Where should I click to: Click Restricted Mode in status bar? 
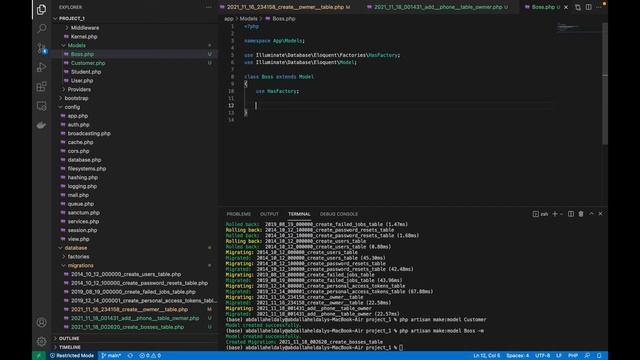coord(71,356)
